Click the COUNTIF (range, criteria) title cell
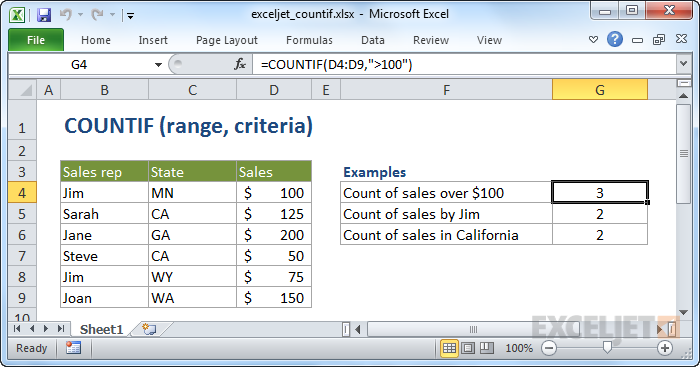This screenshot has height=367, width=700. point(188,126)
